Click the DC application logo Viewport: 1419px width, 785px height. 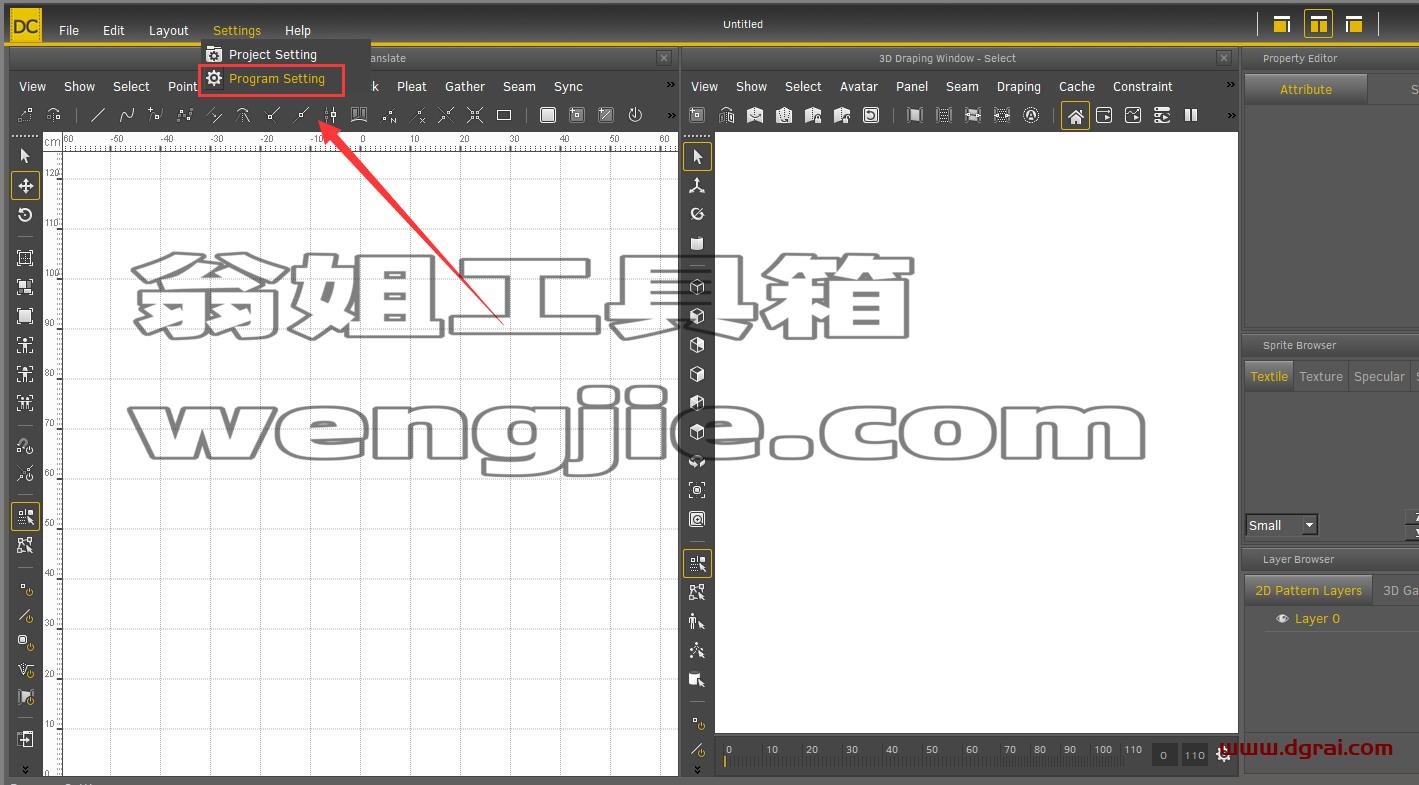pos(25,27)
